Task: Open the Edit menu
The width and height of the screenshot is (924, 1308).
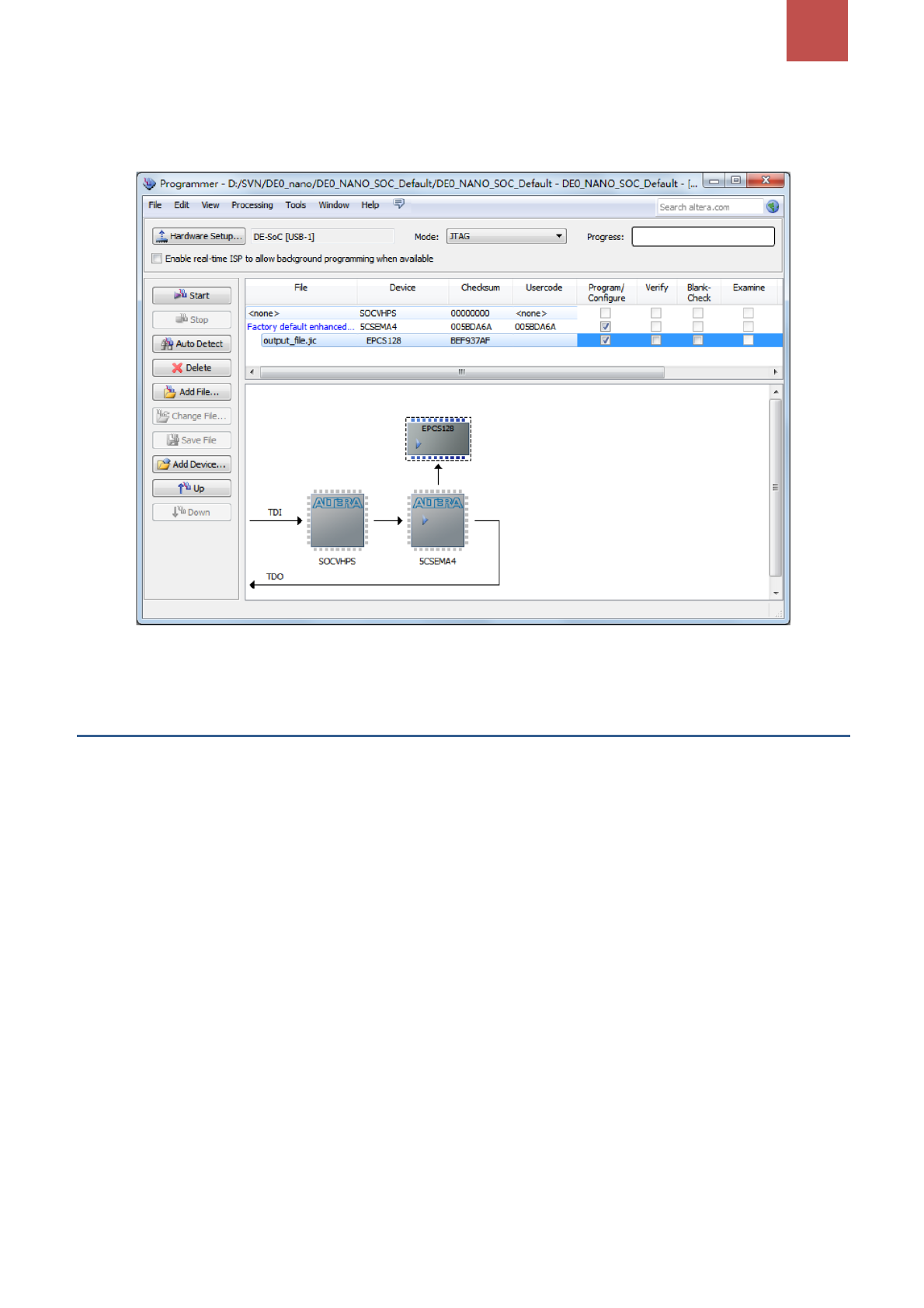Action: [182, 205]
